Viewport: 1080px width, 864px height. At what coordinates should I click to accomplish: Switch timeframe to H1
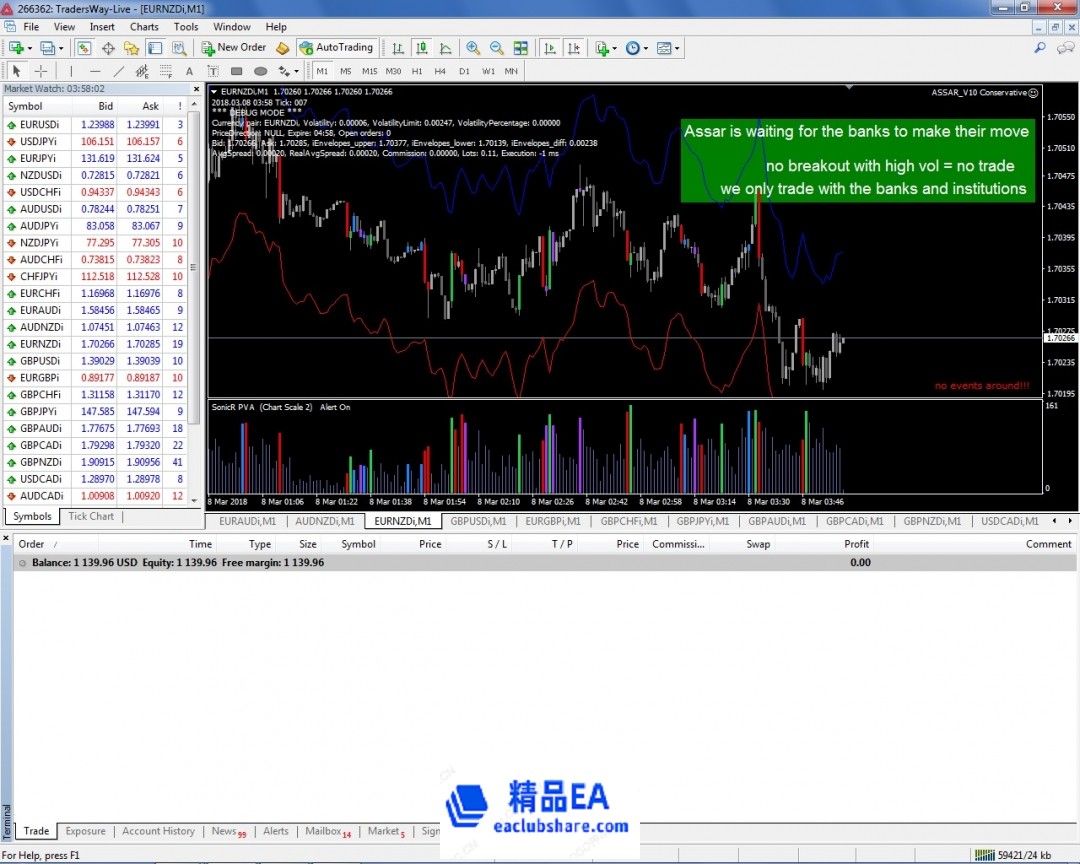pos(417,71)
